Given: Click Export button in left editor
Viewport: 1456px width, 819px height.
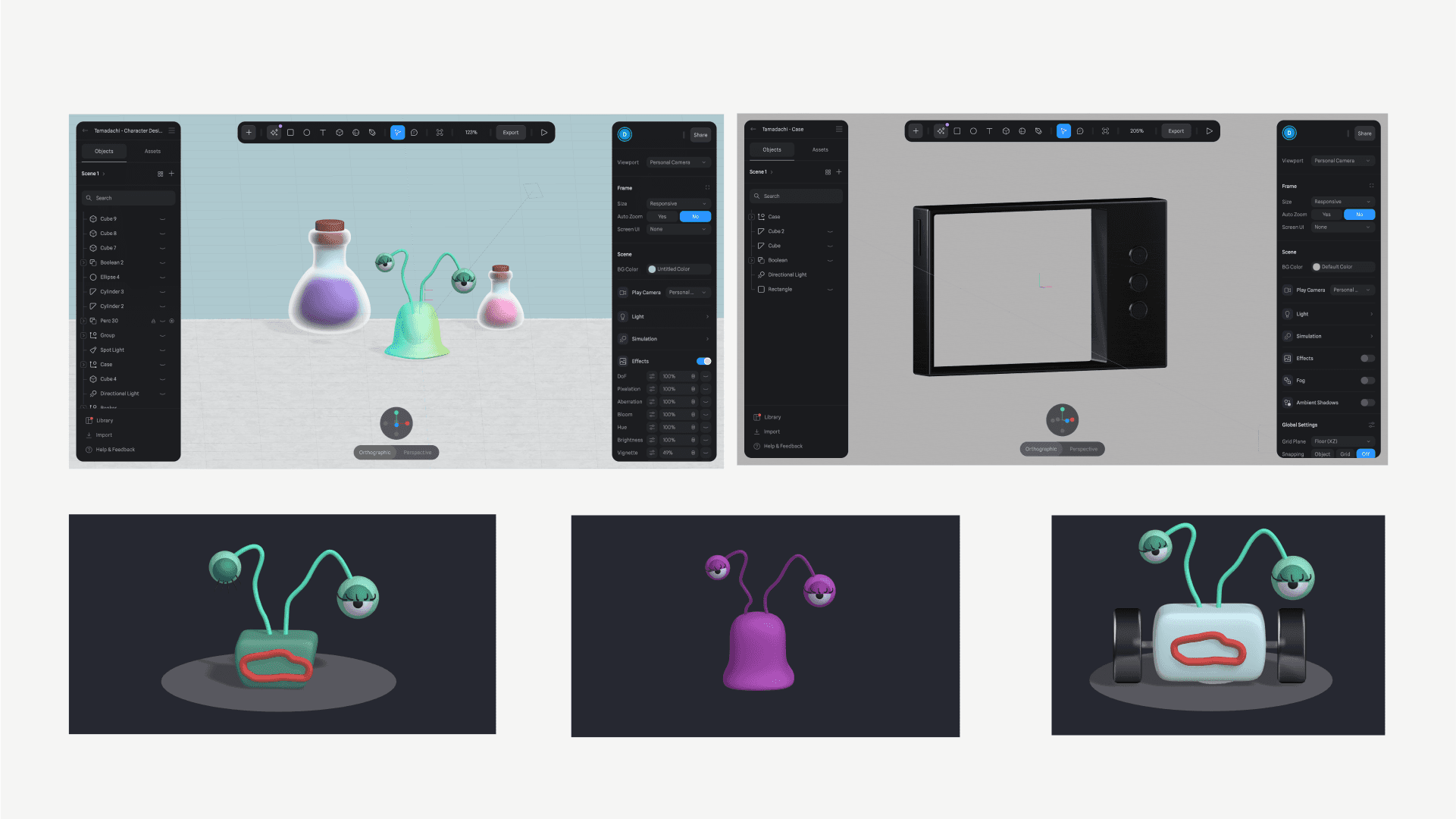Looking at the screenshot, I should 511,133.
